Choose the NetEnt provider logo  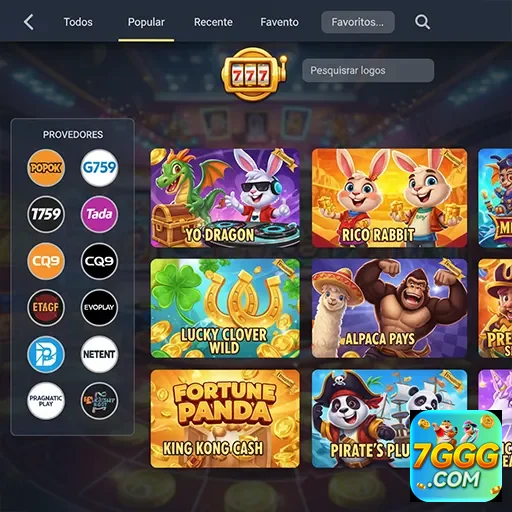pyautogui.click(x=99, y=354)
